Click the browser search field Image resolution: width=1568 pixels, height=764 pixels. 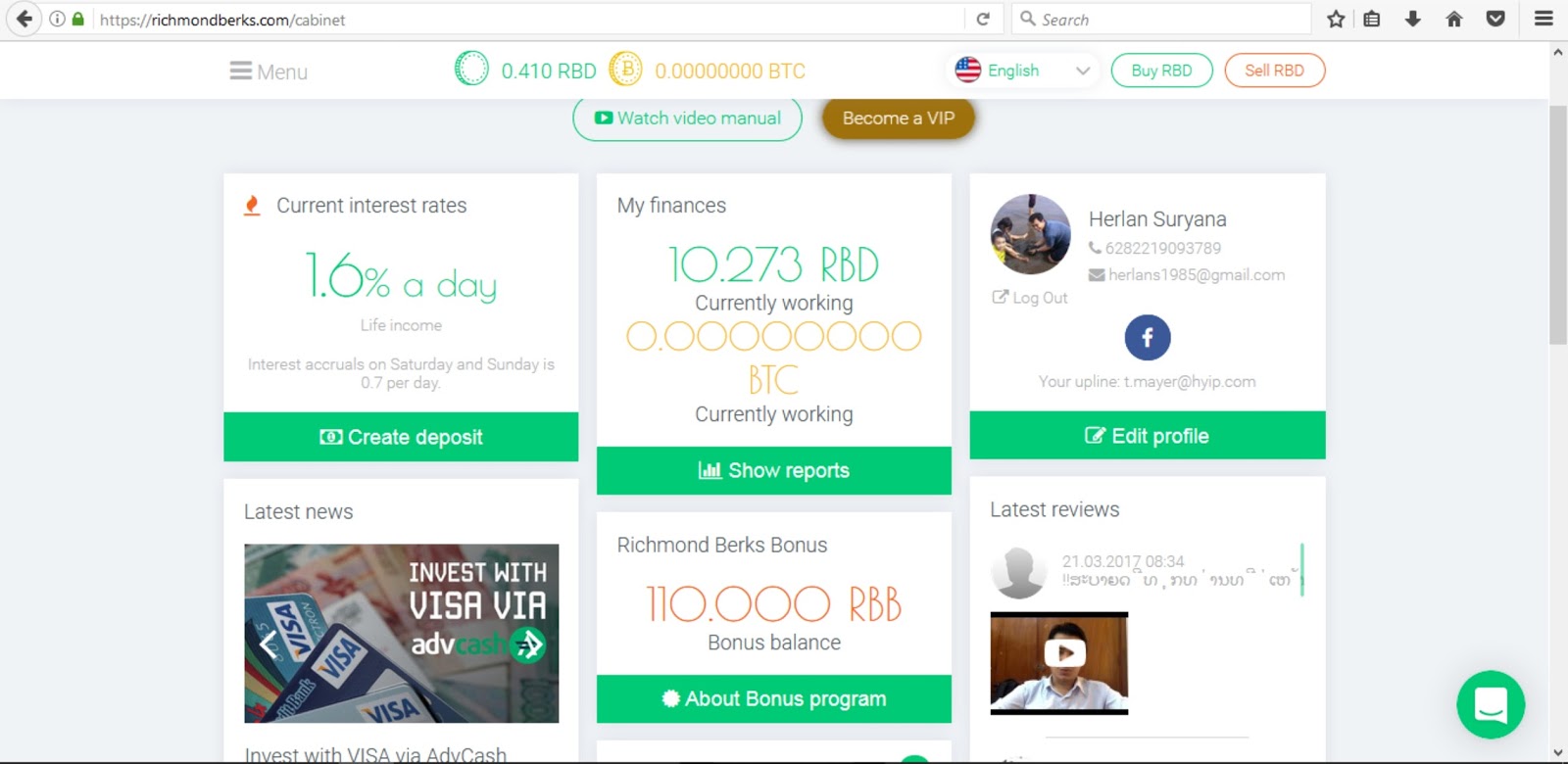click(x=1161, y=19)
